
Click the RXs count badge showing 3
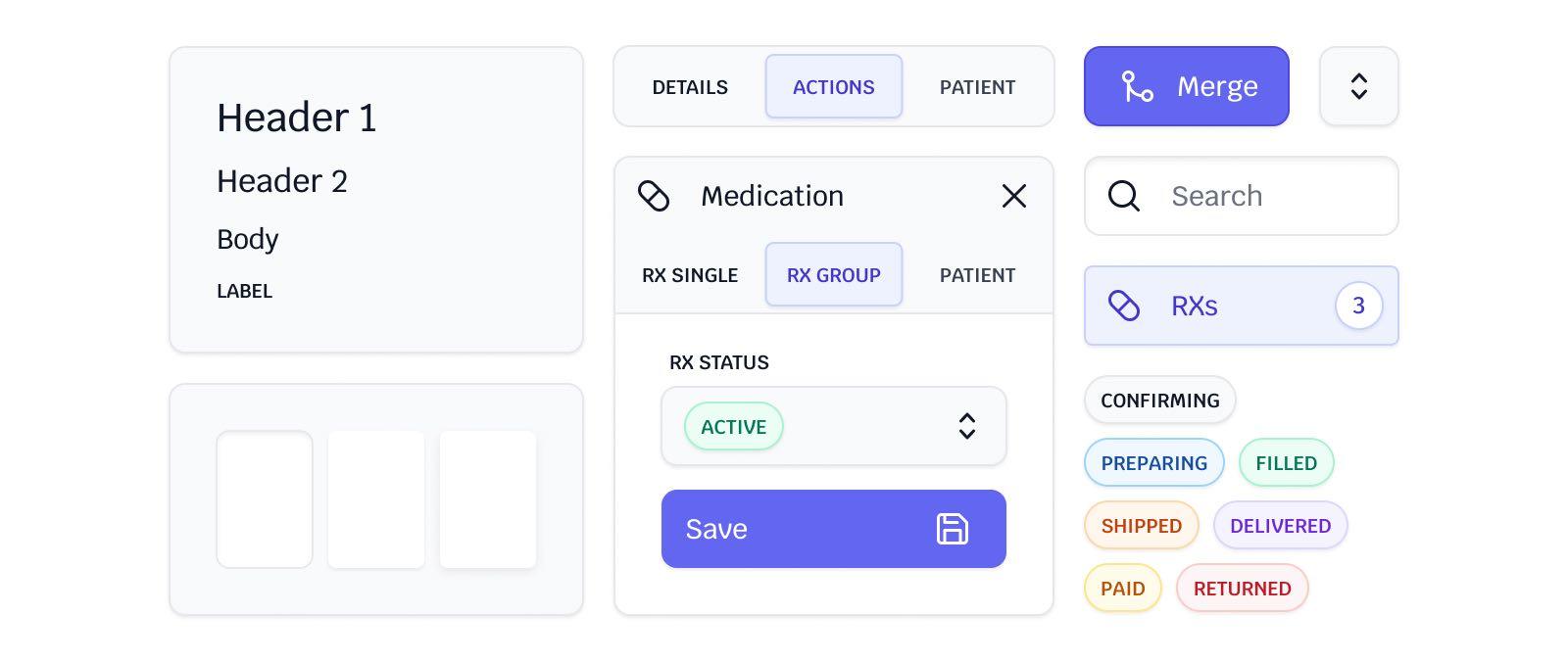coord(1358,306)
